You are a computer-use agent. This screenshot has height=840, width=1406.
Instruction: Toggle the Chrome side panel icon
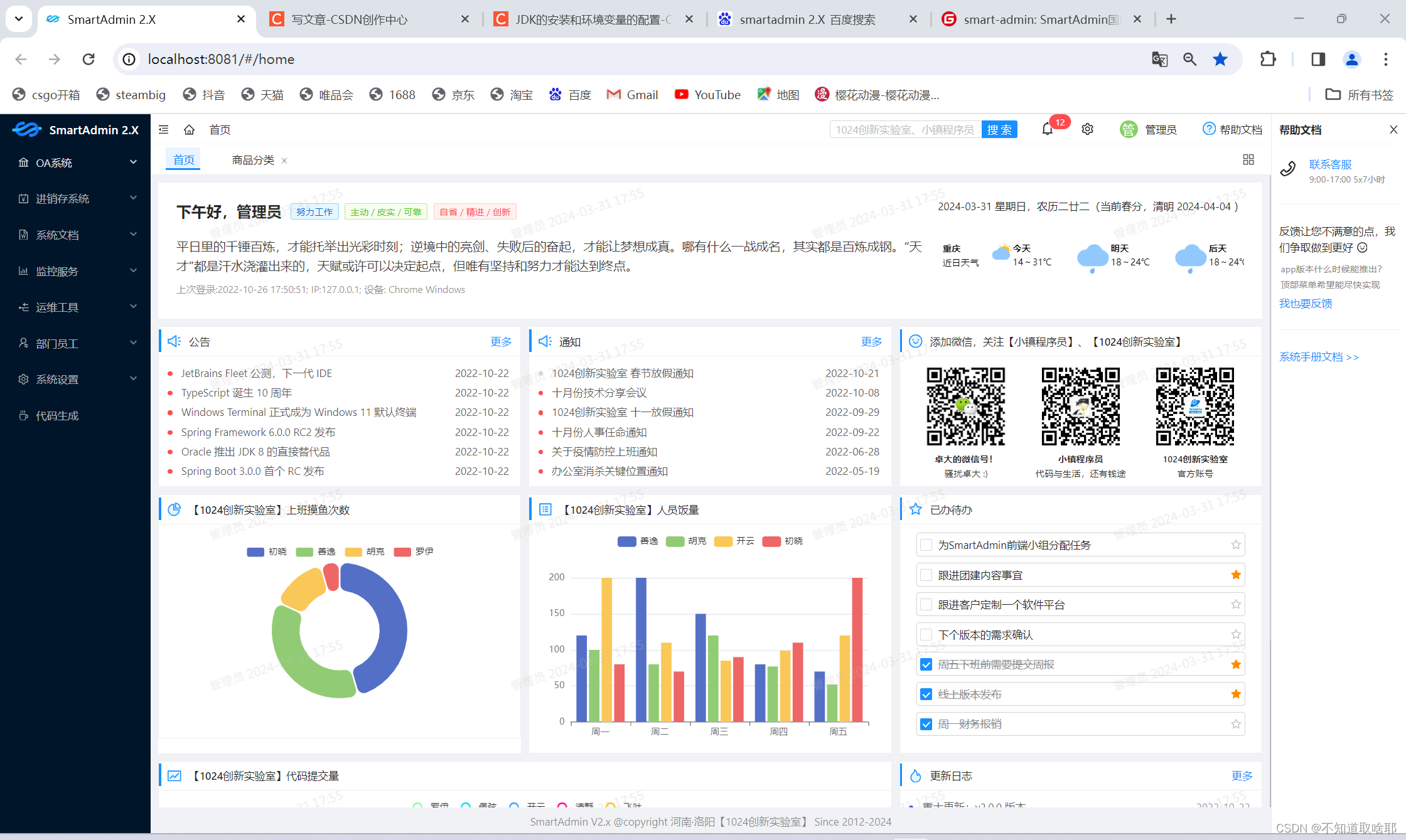1318,59
